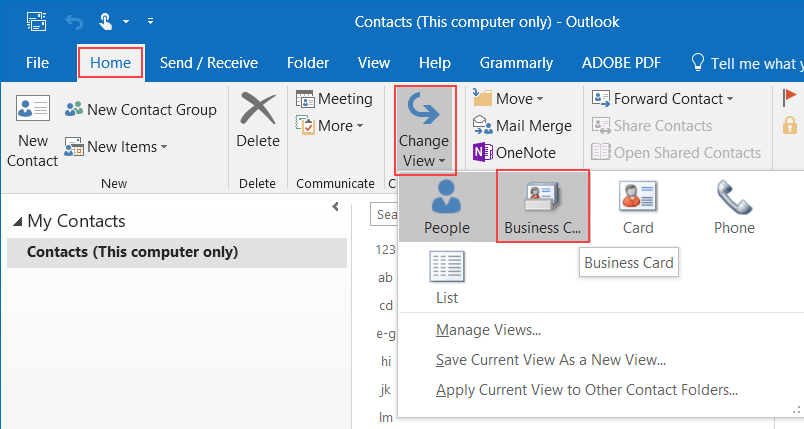Open the Folder ribbon tab
This screenshot has width=804, height=429.
click(308, 63)
